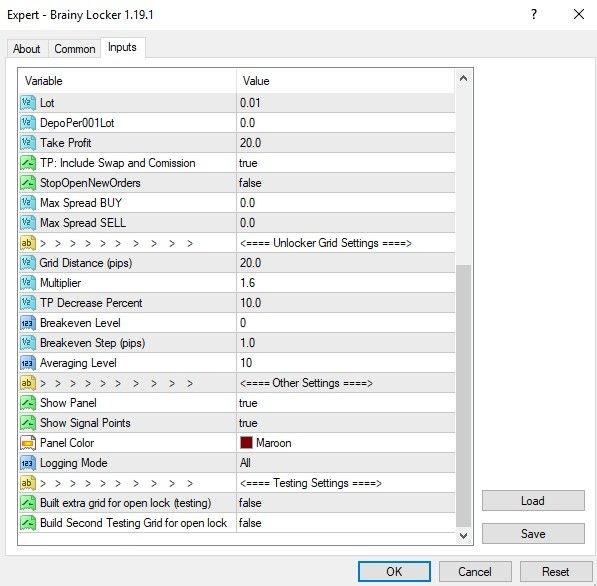Click the 123 icon beside Logging Mode
Image resolution: width=597 pixels, height=586 pixels.
pos(28,463)
